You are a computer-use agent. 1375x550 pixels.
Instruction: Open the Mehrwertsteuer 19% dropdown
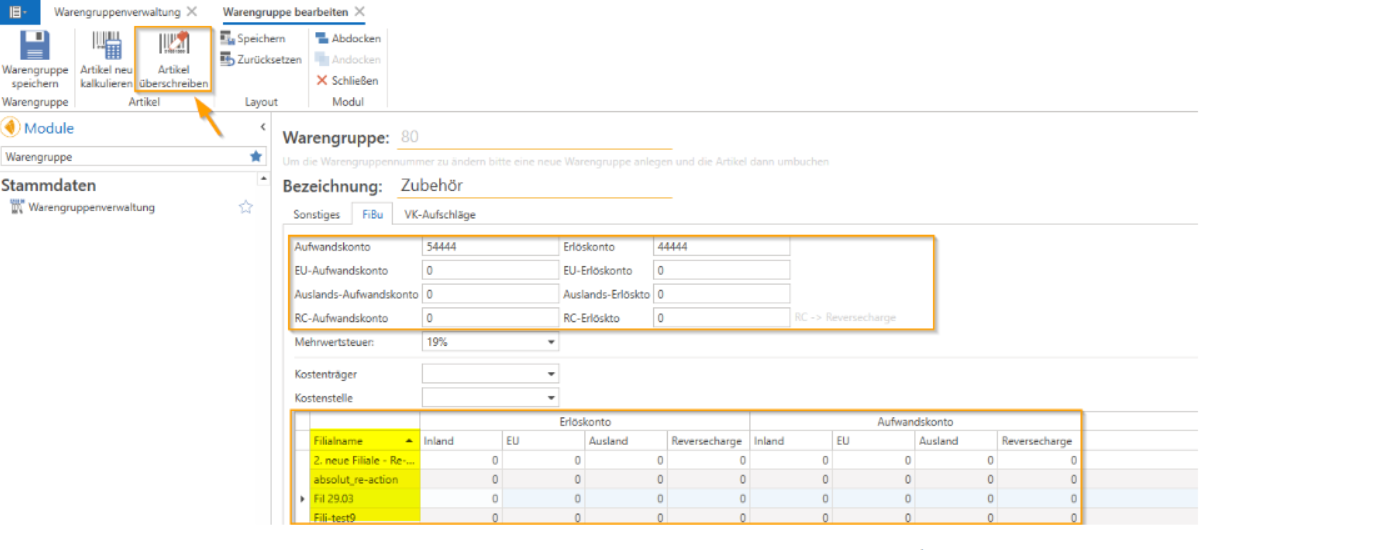tap(551, 342)
